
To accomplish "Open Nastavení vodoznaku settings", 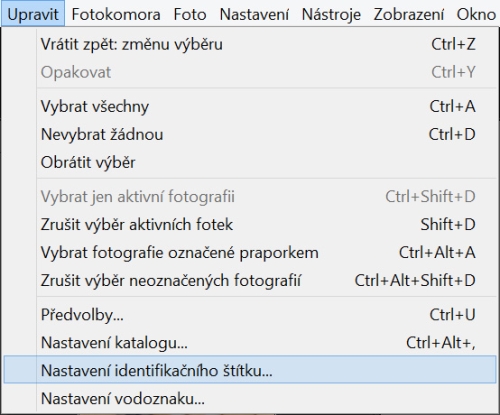I will click(250, 398).
